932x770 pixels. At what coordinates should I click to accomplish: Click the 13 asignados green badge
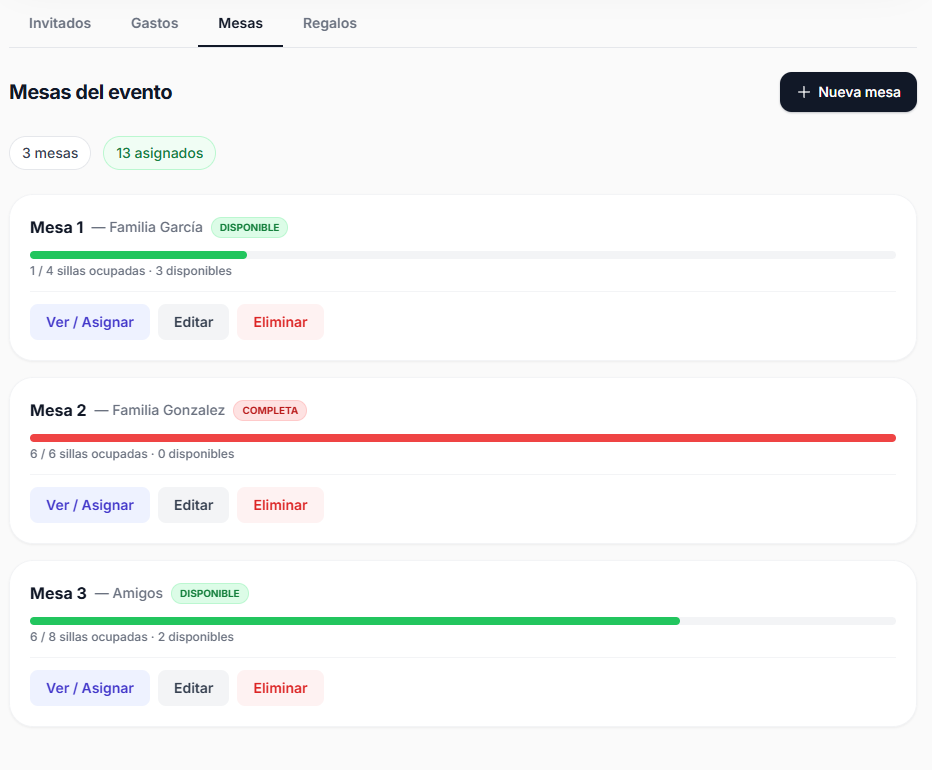[159, 153]
